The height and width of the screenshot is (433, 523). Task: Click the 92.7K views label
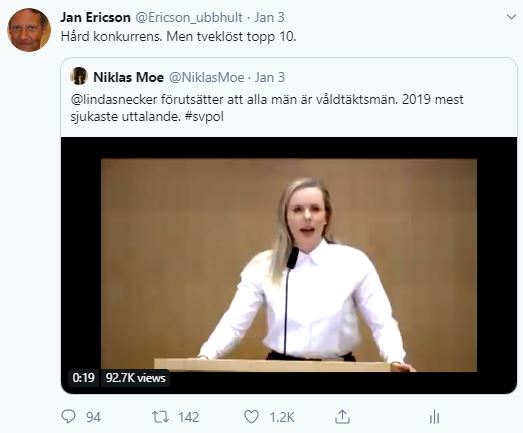(x=135, y=378)
